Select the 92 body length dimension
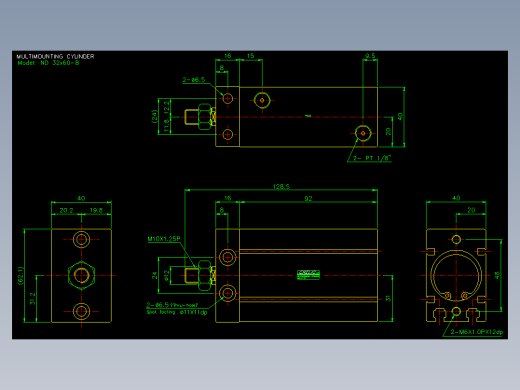Image resolution: width=520 pixels, height=390 pixels. tap(308, 199)
